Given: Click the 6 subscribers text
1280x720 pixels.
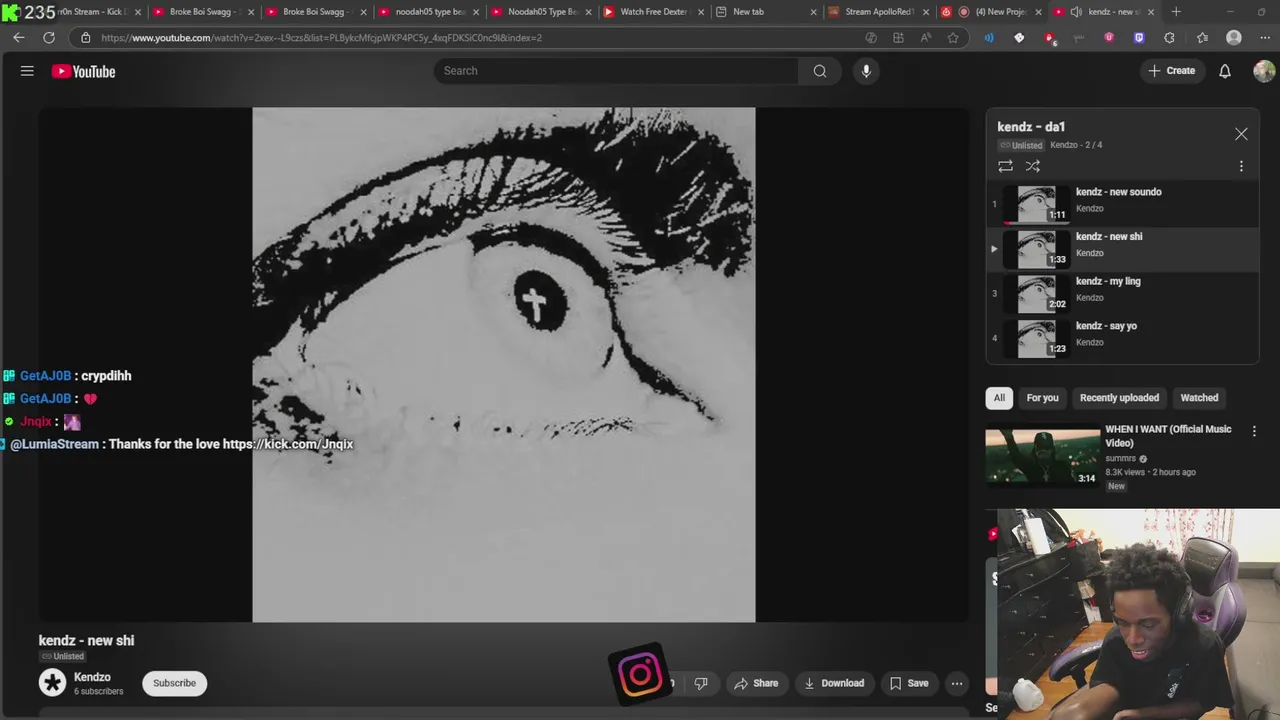Looking at the screenshot, I should (98, 692).
